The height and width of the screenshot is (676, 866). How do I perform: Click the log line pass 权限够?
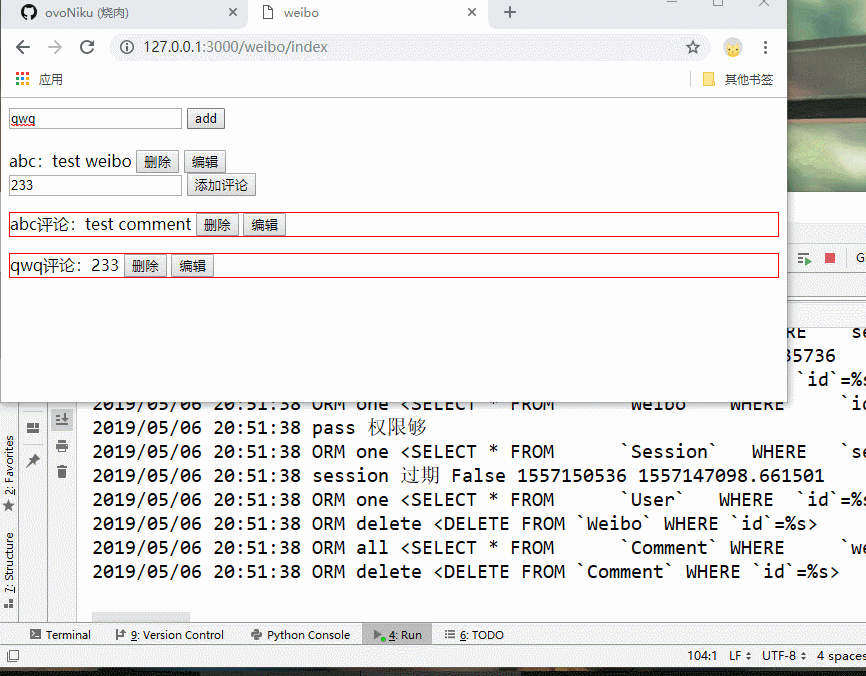[259, 428]
